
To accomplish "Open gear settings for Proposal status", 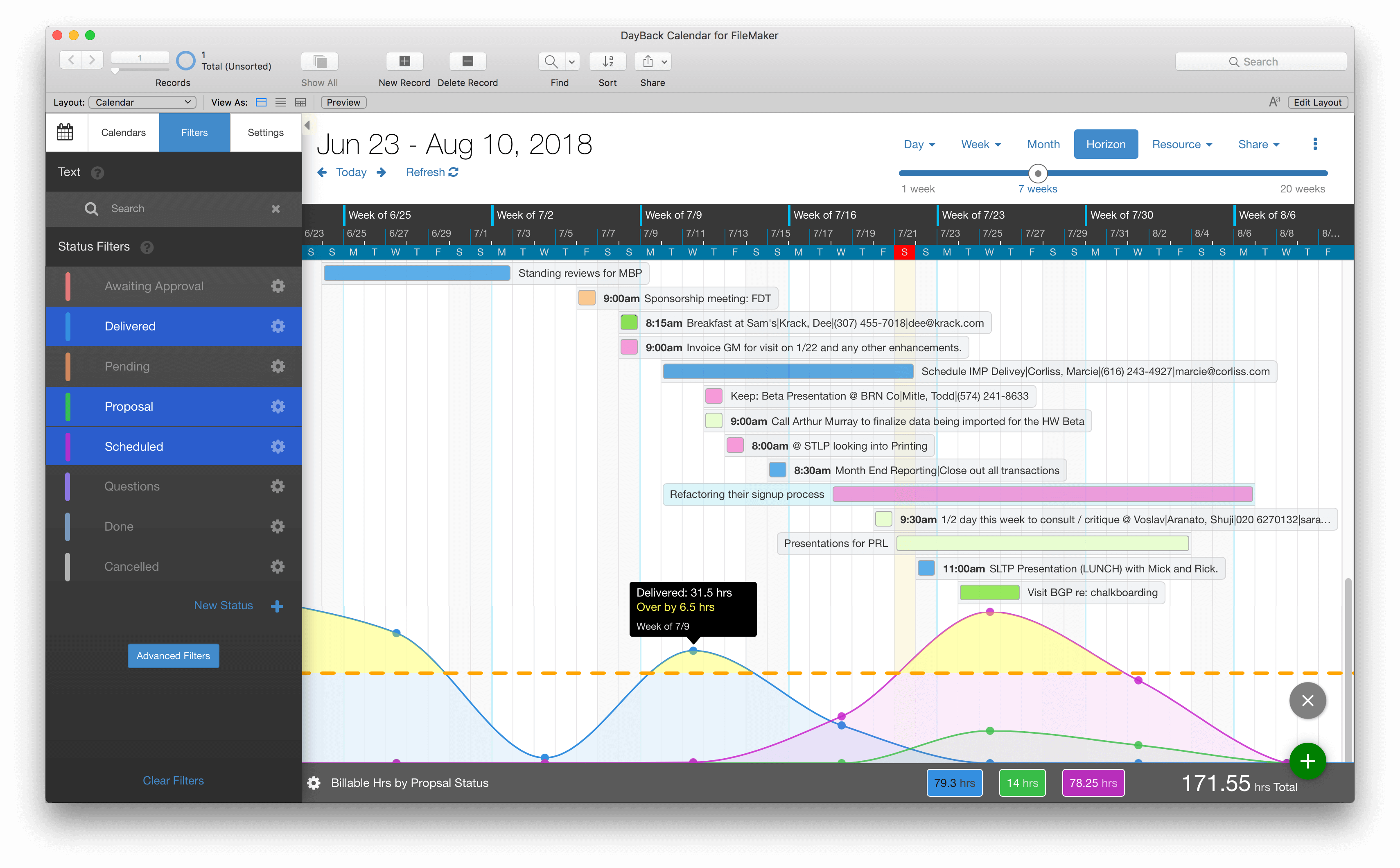I will [x=278, y=407].
